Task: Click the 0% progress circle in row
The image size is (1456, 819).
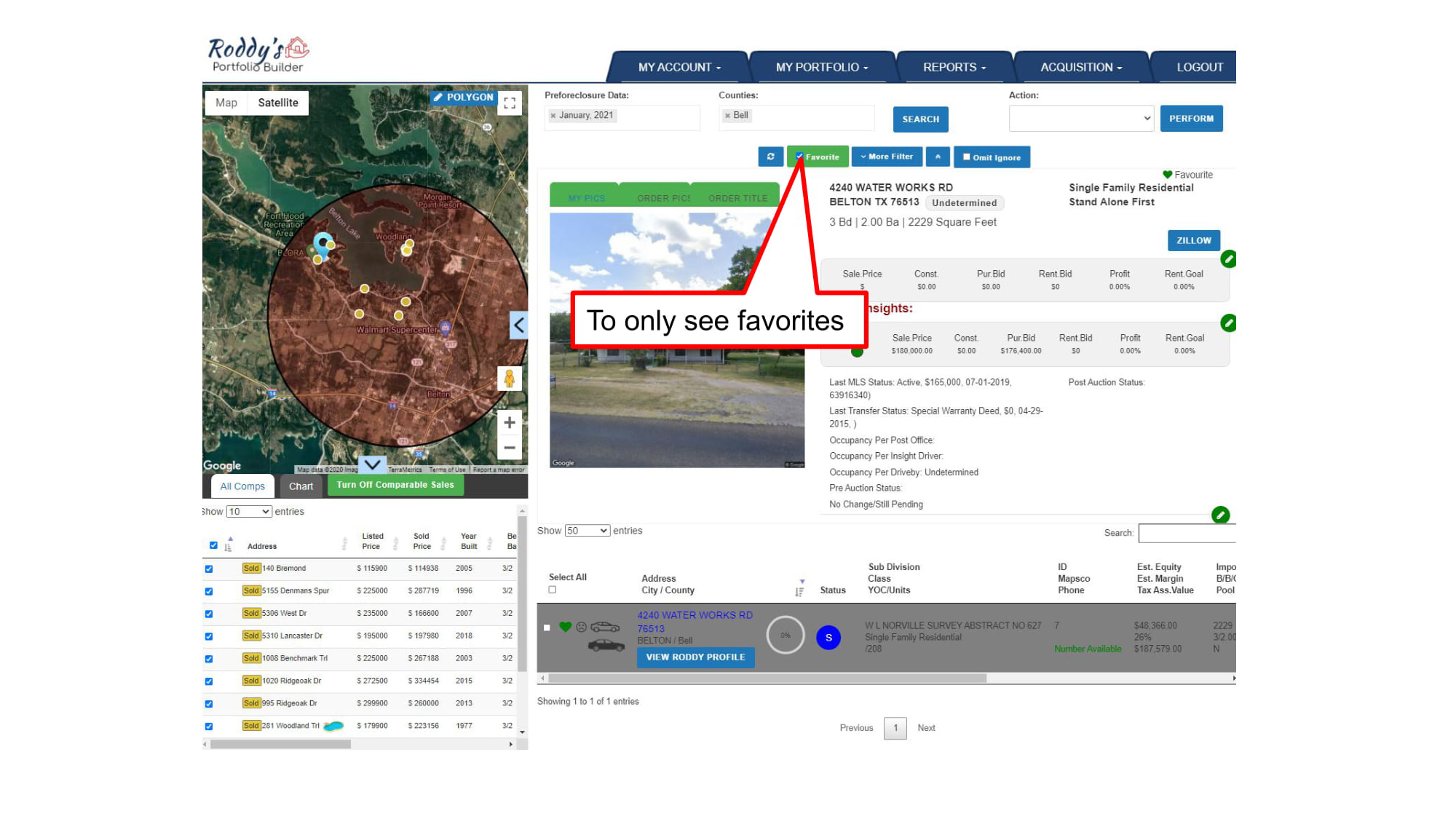Action: tap(786, 635)
